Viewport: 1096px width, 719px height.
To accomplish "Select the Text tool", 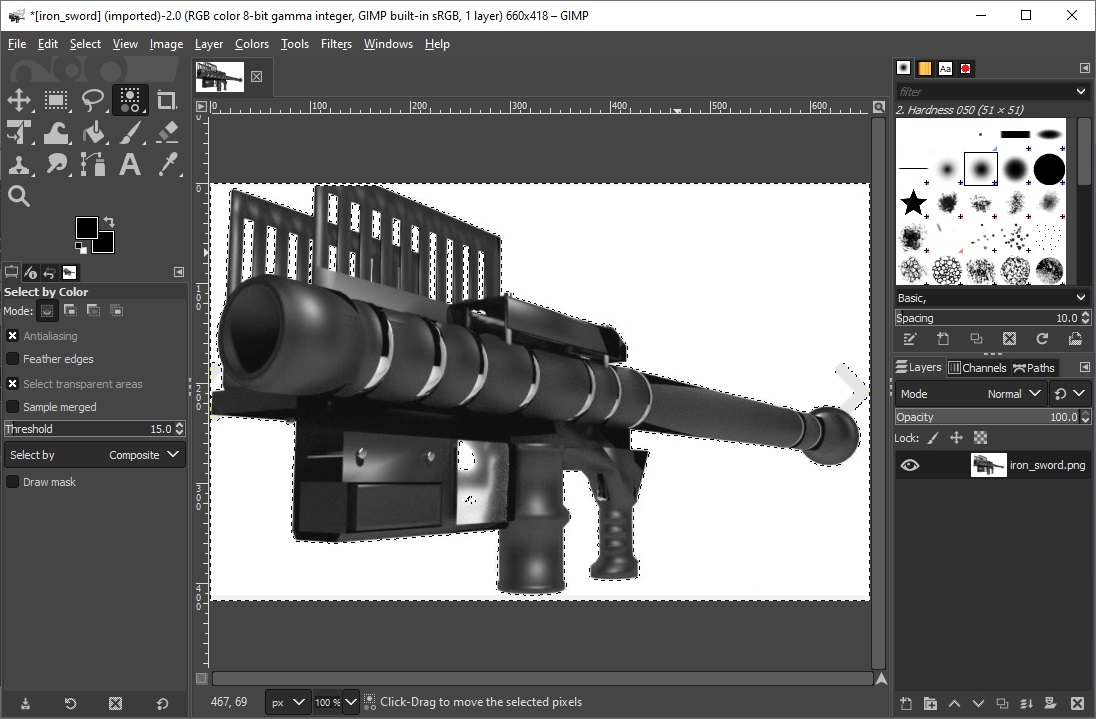I will tap(130, 165).
